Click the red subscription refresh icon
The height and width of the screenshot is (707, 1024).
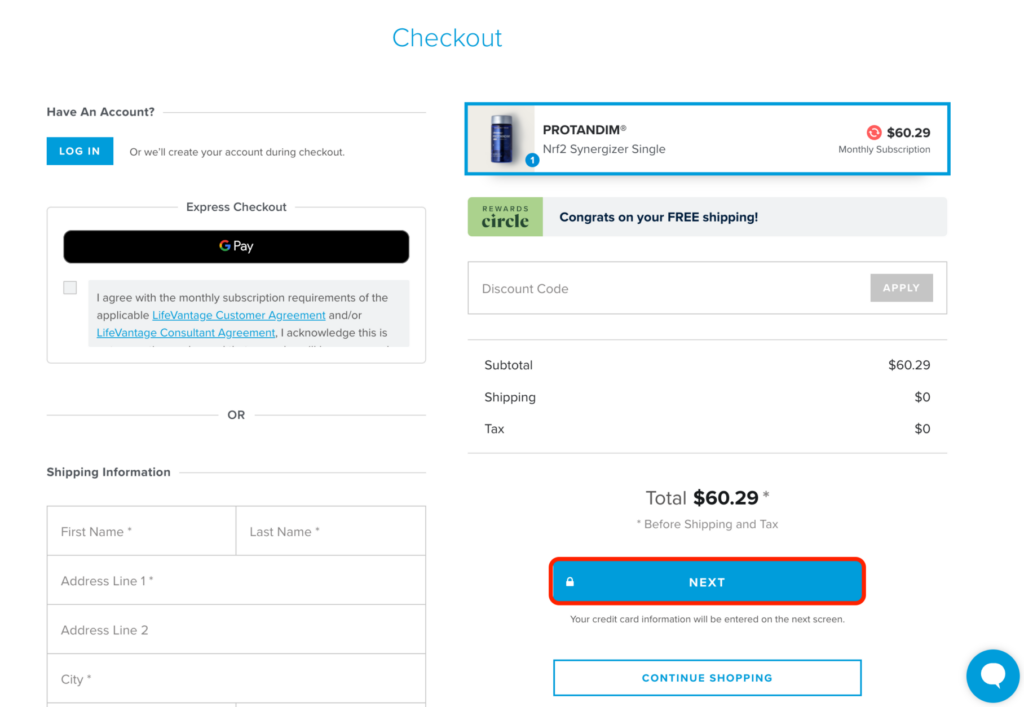click(x=874, y=133)
